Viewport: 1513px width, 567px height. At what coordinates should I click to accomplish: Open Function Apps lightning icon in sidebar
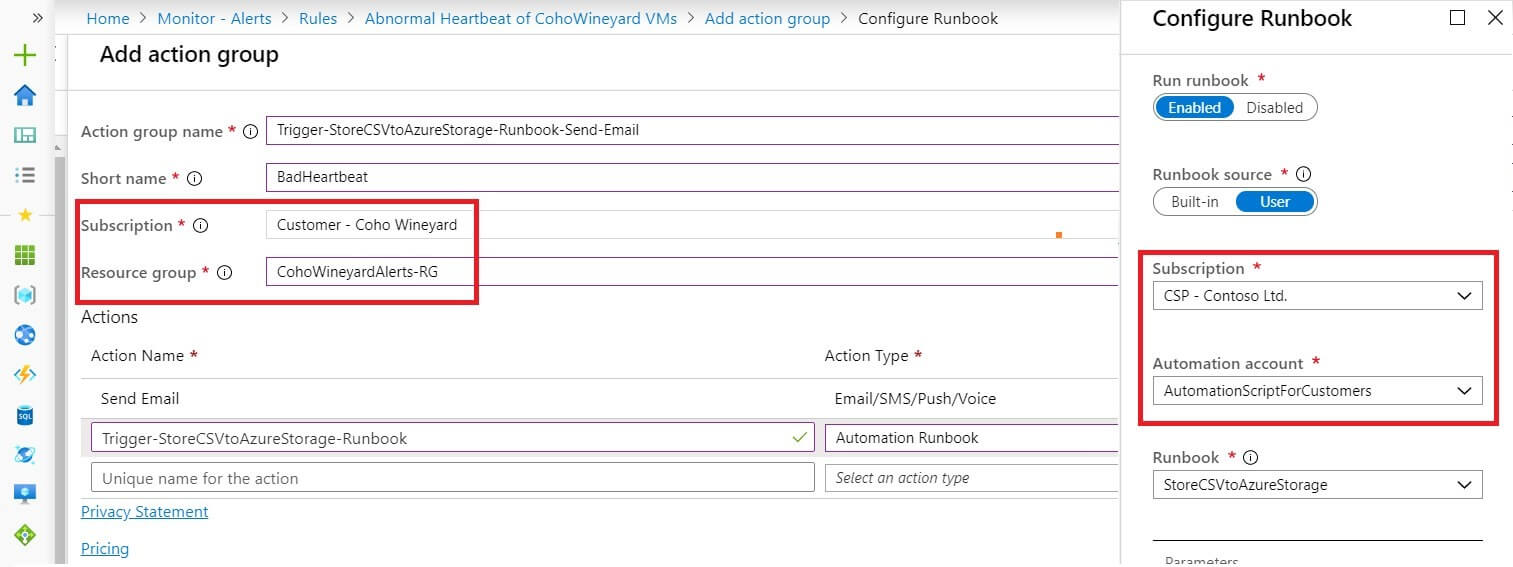(x=25, y=375)
